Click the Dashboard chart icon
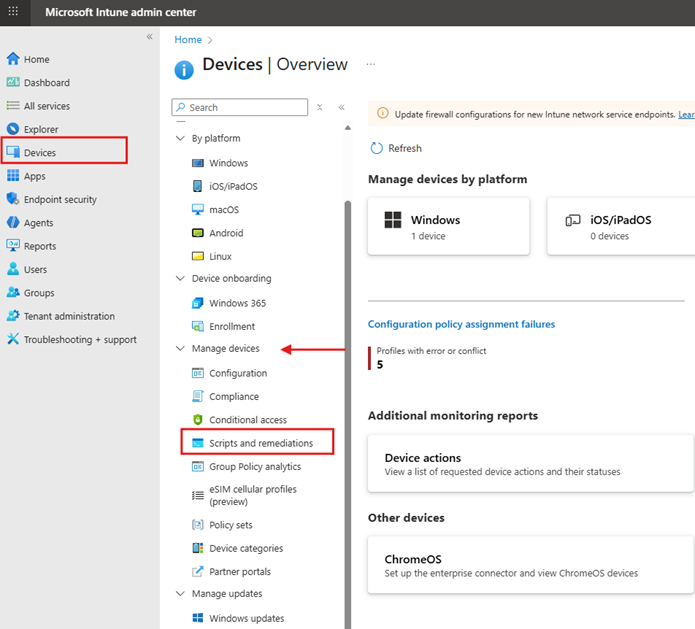The image size is (695, 629). point(13,82)
